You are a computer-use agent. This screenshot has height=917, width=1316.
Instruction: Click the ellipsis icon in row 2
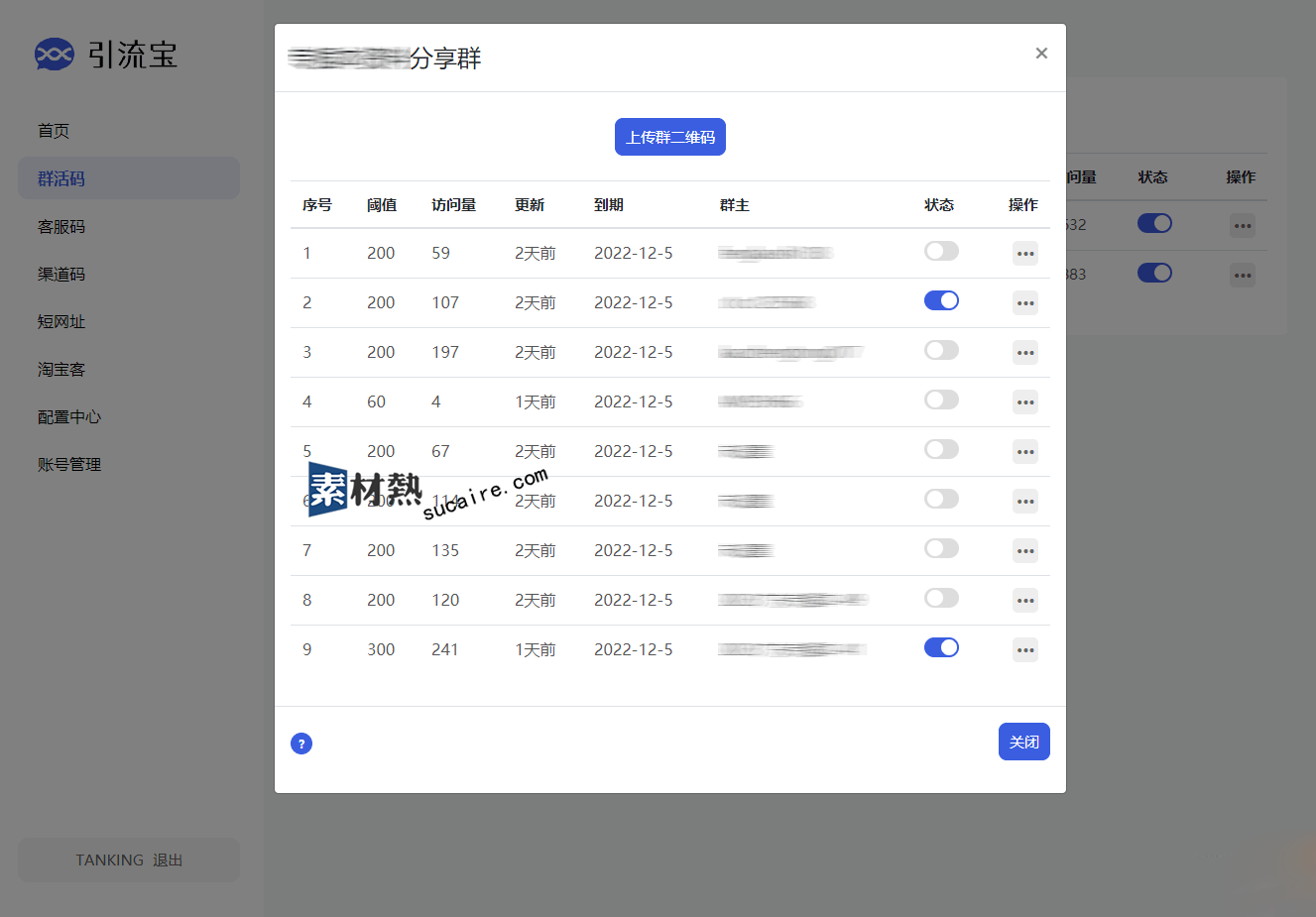tap(1024, 303)
